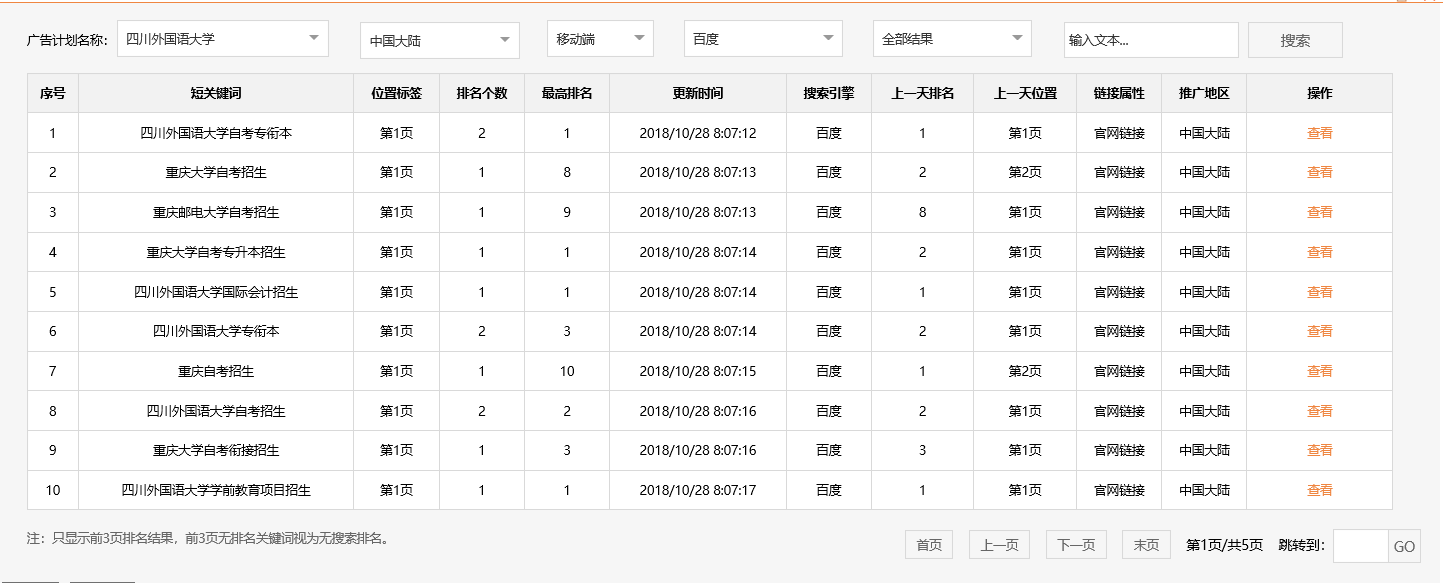Open the 百度 search engine dropdown
The image size is (1443, 583).
tap(762, 38)
